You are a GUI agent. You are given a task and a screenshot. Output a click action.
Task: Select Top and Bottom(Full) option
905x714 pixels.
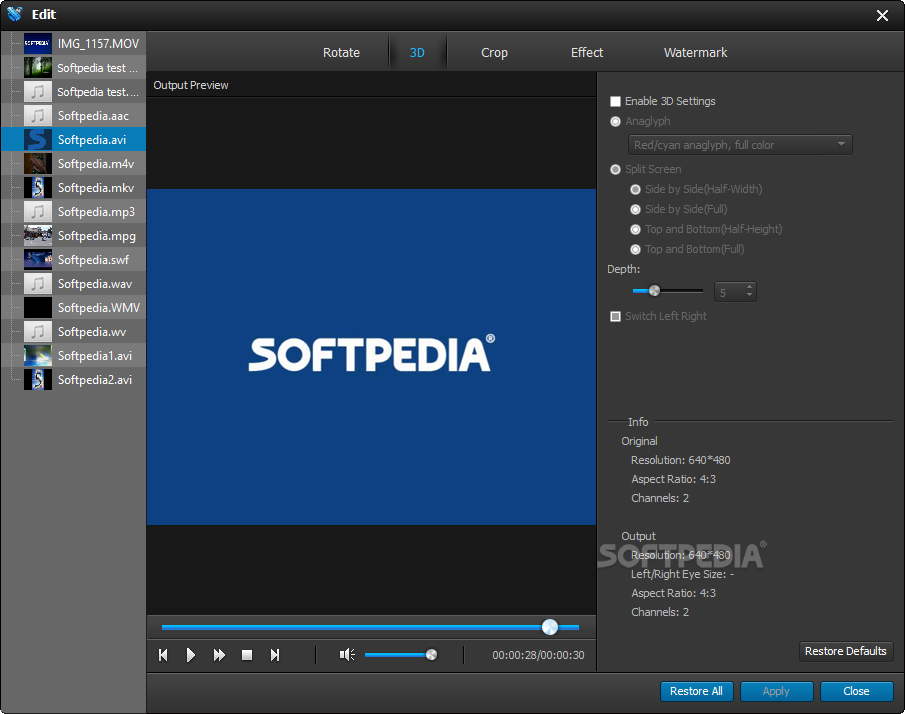635,249
